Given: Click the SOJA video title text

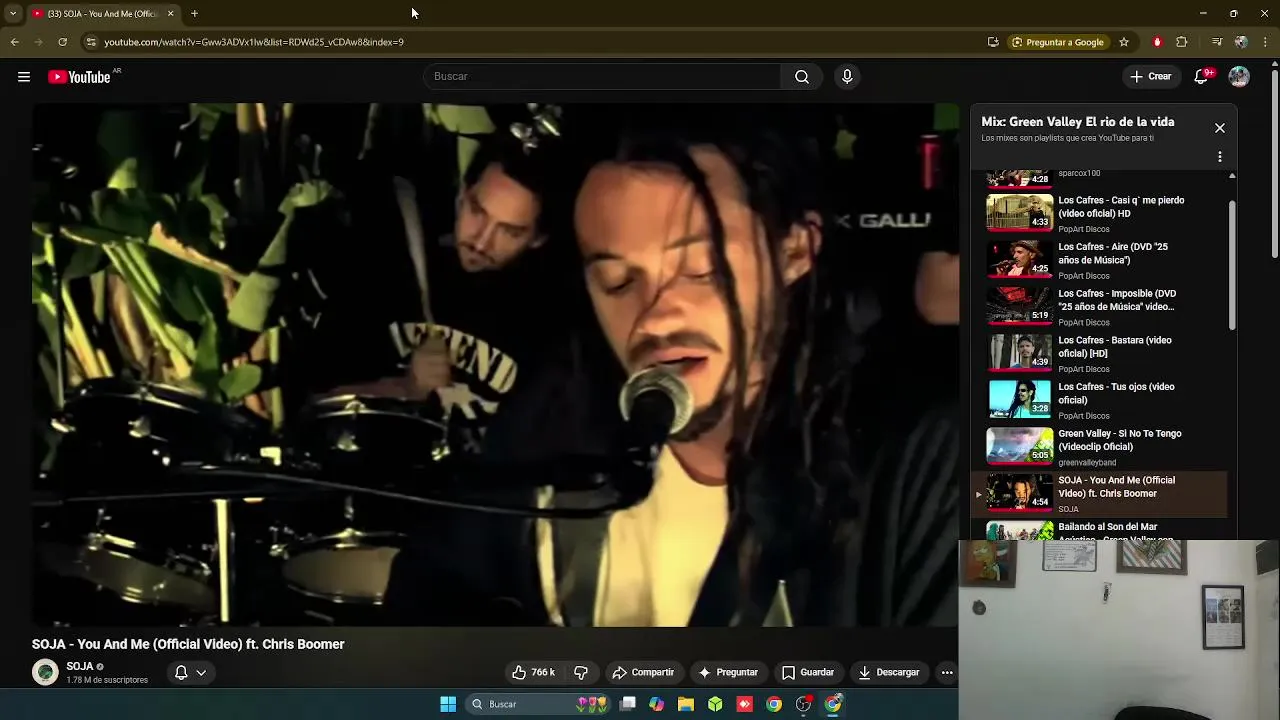Looking at the screenshot, I should (x=188, y=644).
